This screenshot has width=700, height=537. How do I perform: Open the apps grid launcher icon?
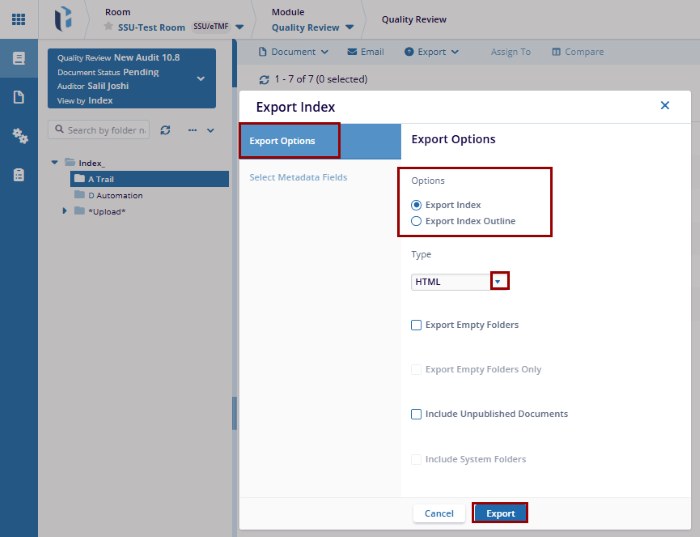pos(18,19)
